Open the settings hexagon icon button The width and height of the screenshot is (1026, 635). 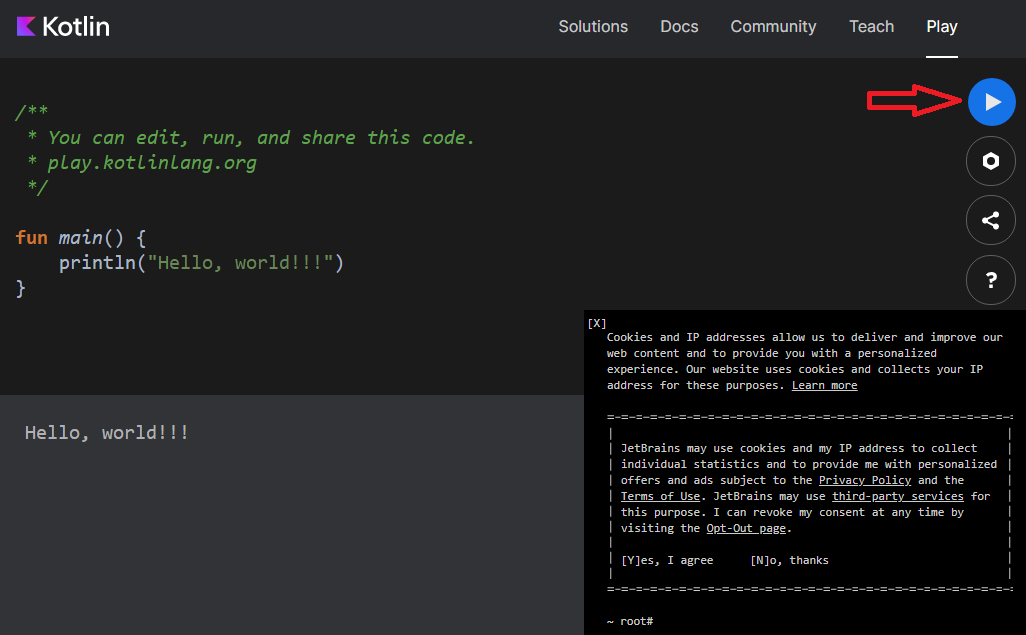coord(991,161)
